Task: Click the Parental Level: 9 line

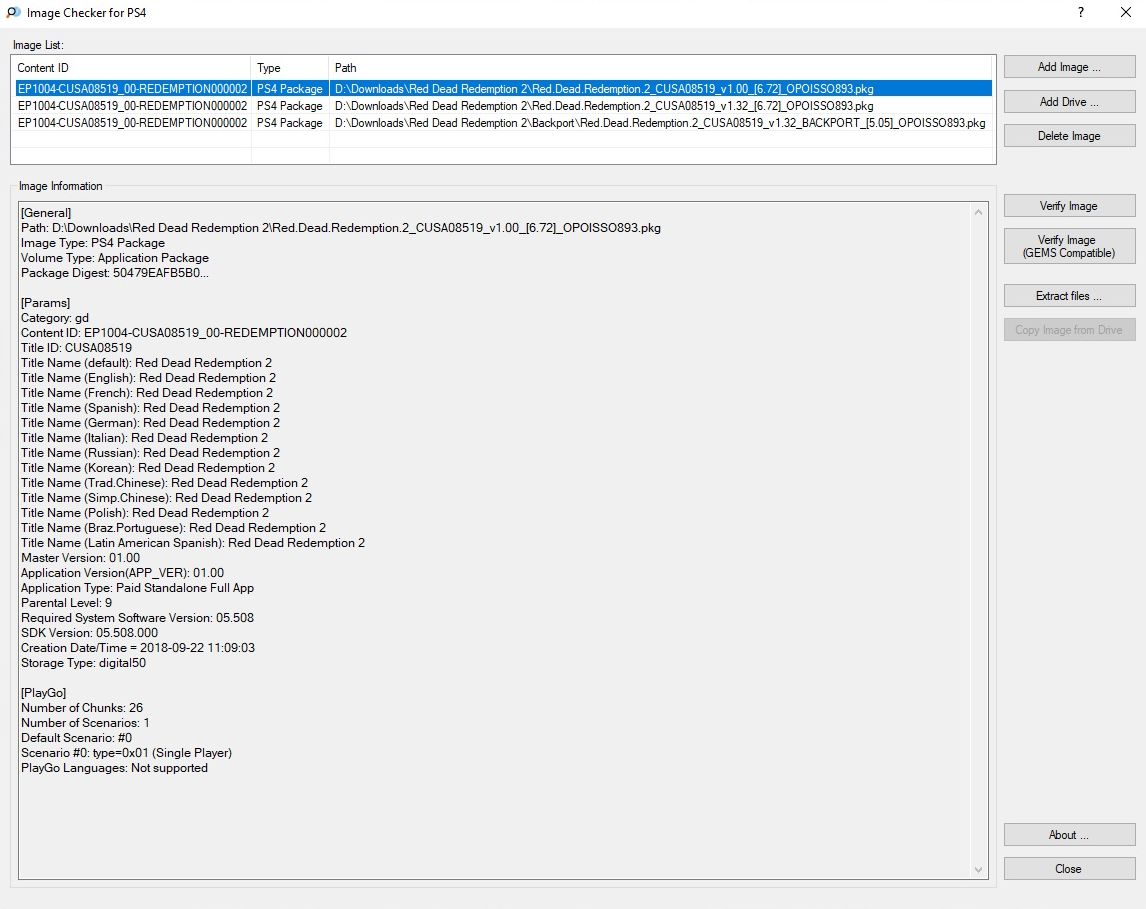Action: pyautogui.click(x=67, y=603)
